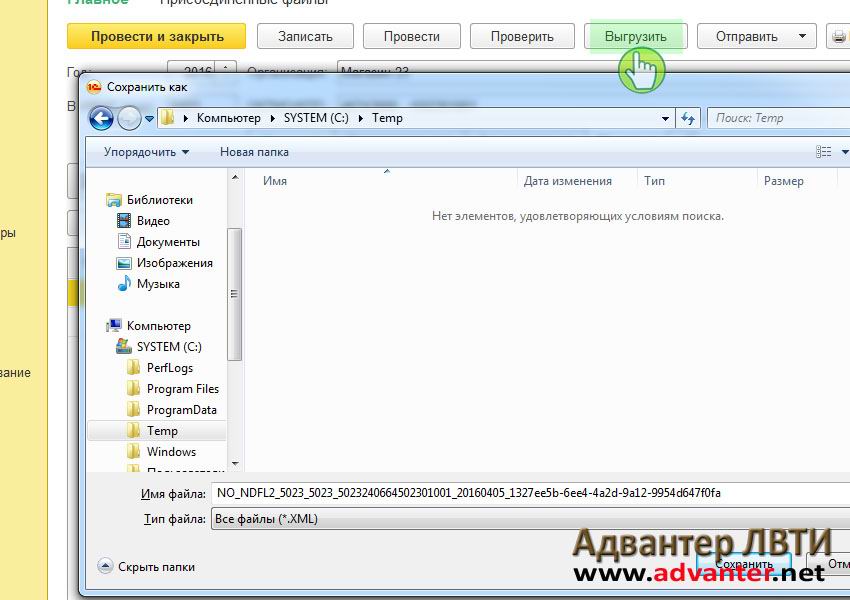Click the Изображения picture icon

[x=124, y=263]
